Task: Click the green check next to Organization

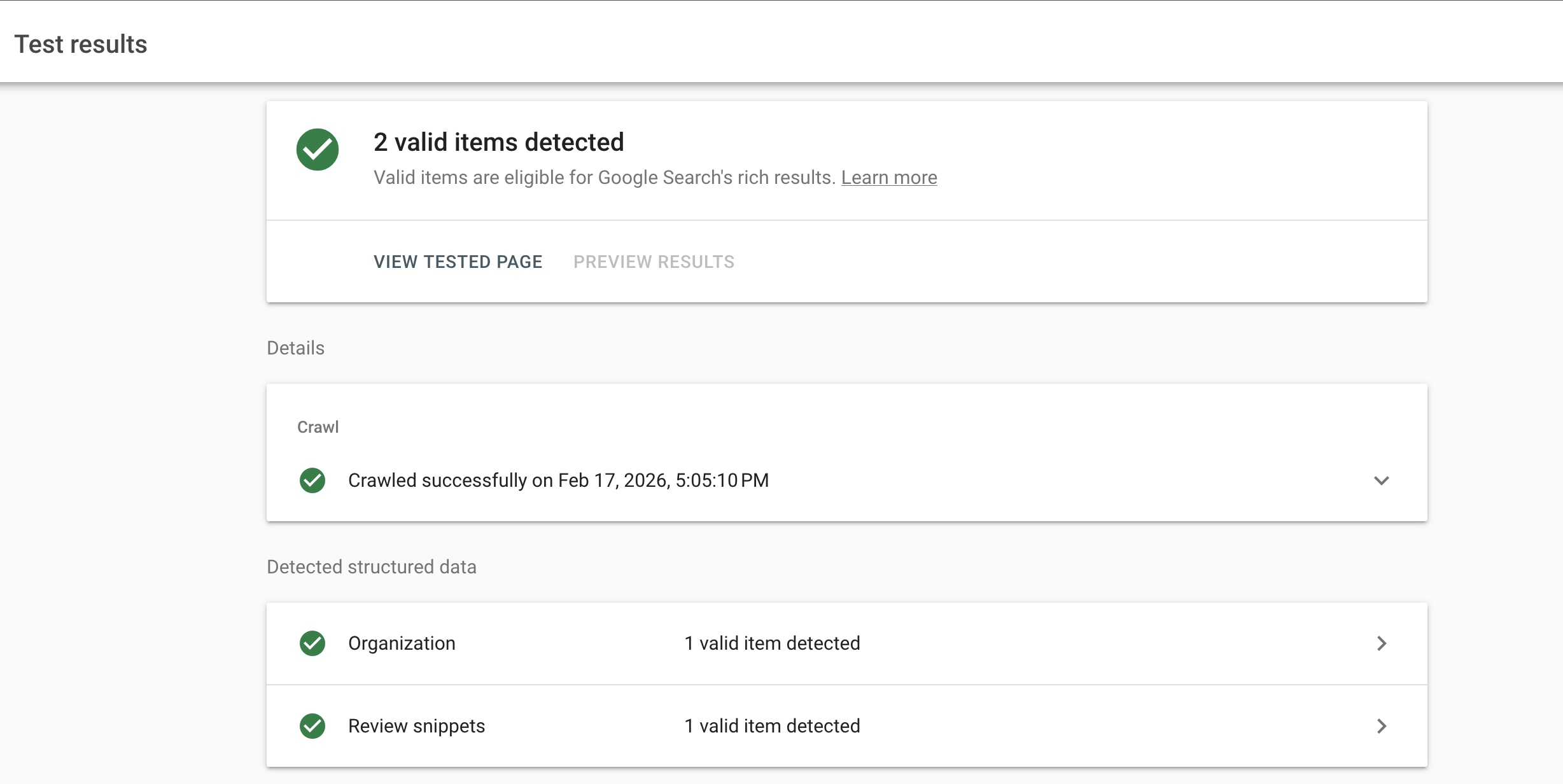Action: (x=312, y=643)
